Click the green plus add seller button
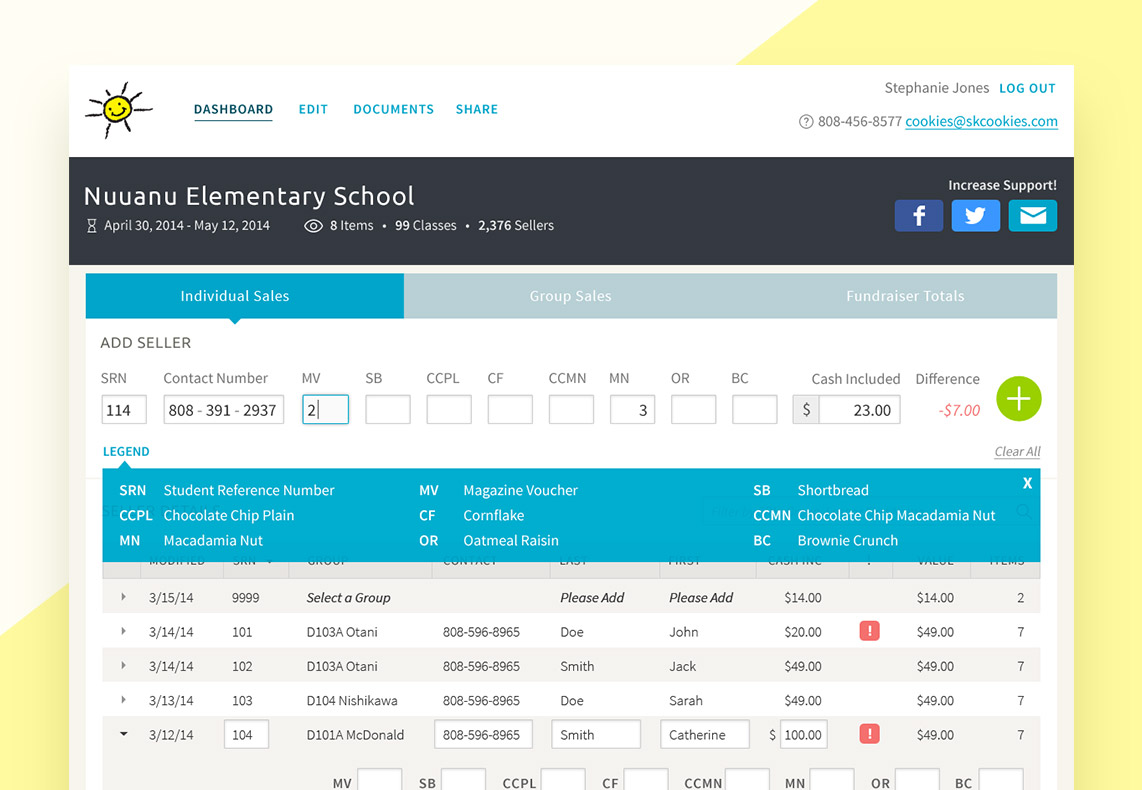Image resolution: width=1142 pixels, height=790 pixels. [x=1018, y=399]
